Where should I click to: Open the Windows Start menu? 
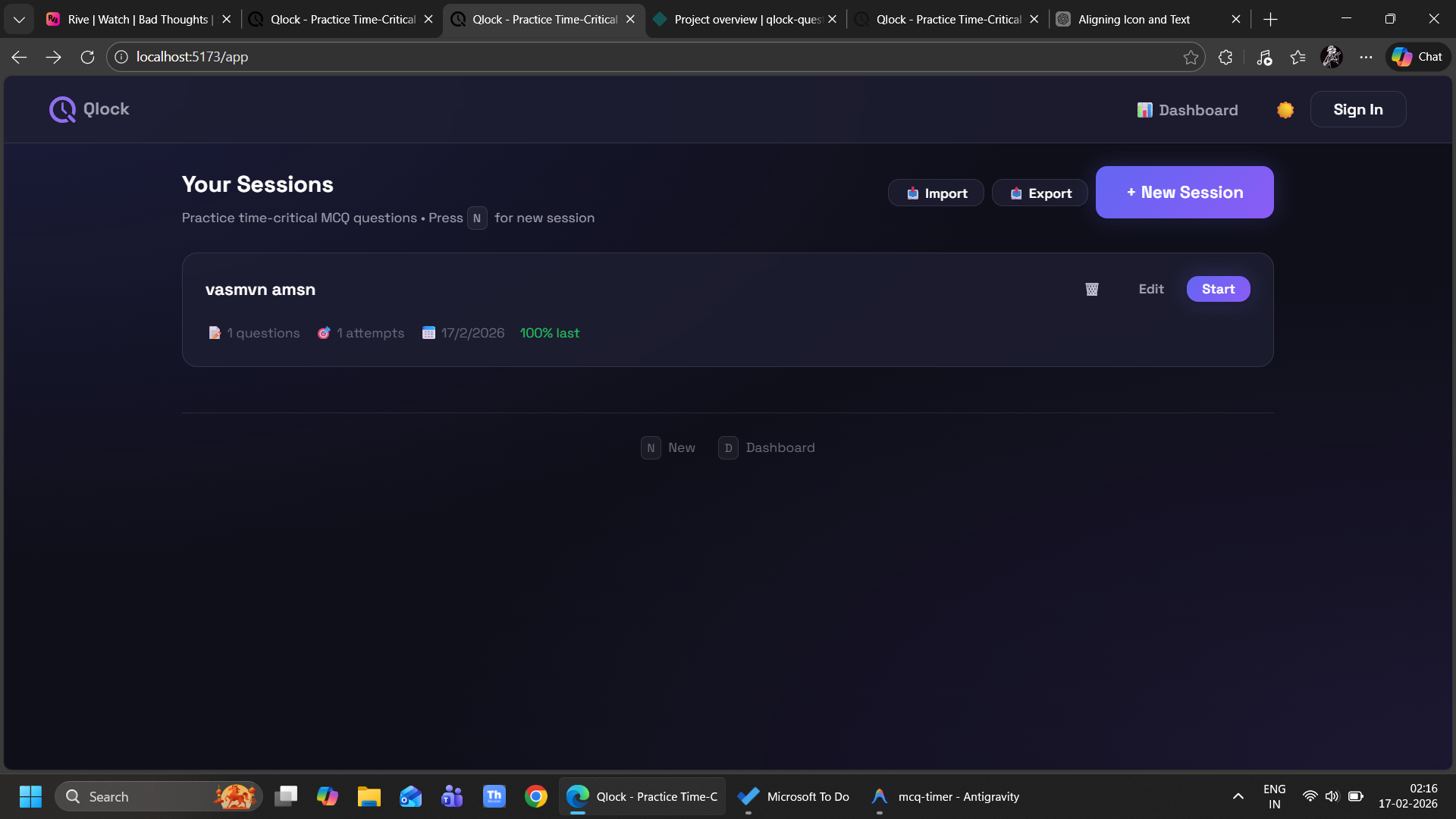tap(30, 796)
